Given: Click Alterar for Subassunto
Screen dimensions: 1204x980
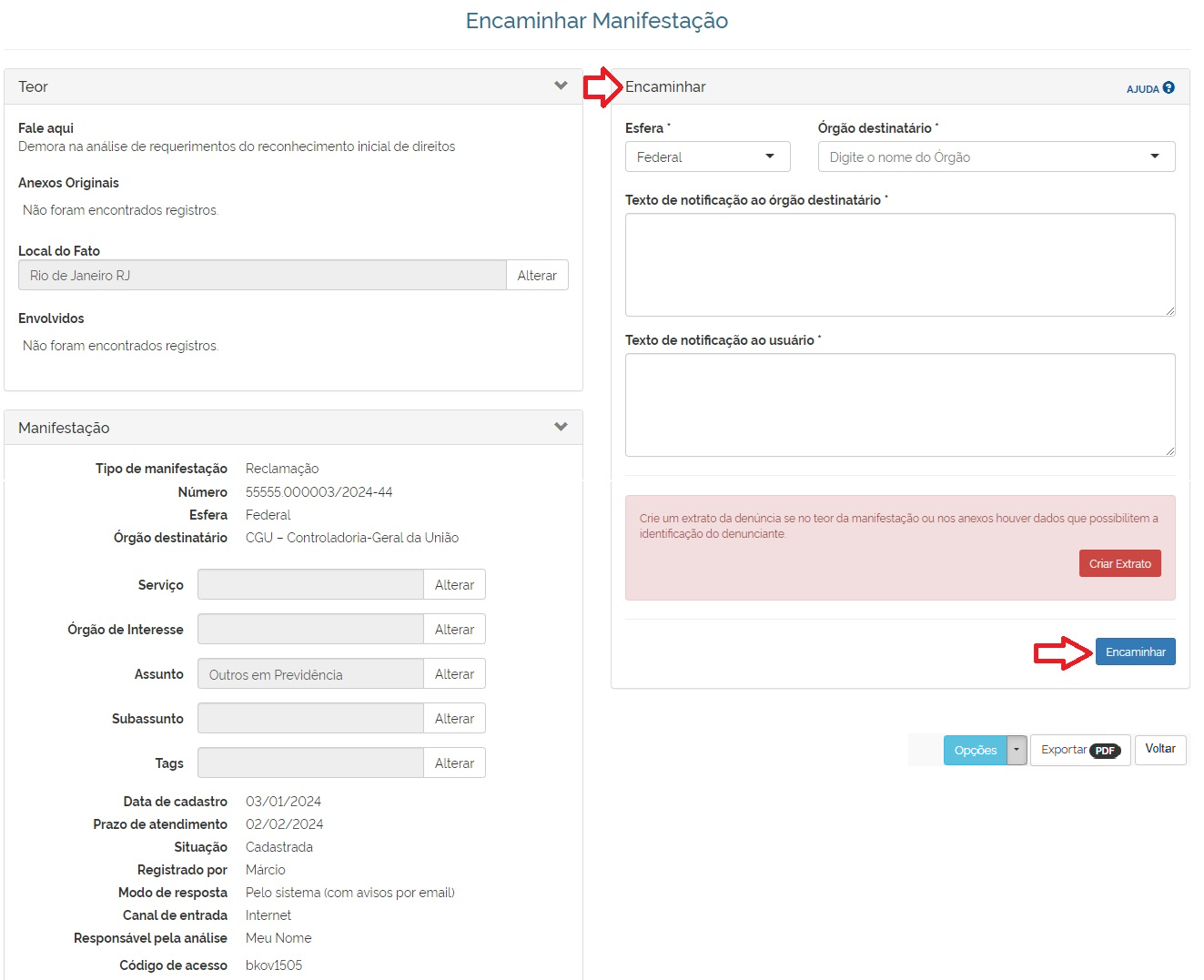Looking at the screenshot, I should coord(454,719).
